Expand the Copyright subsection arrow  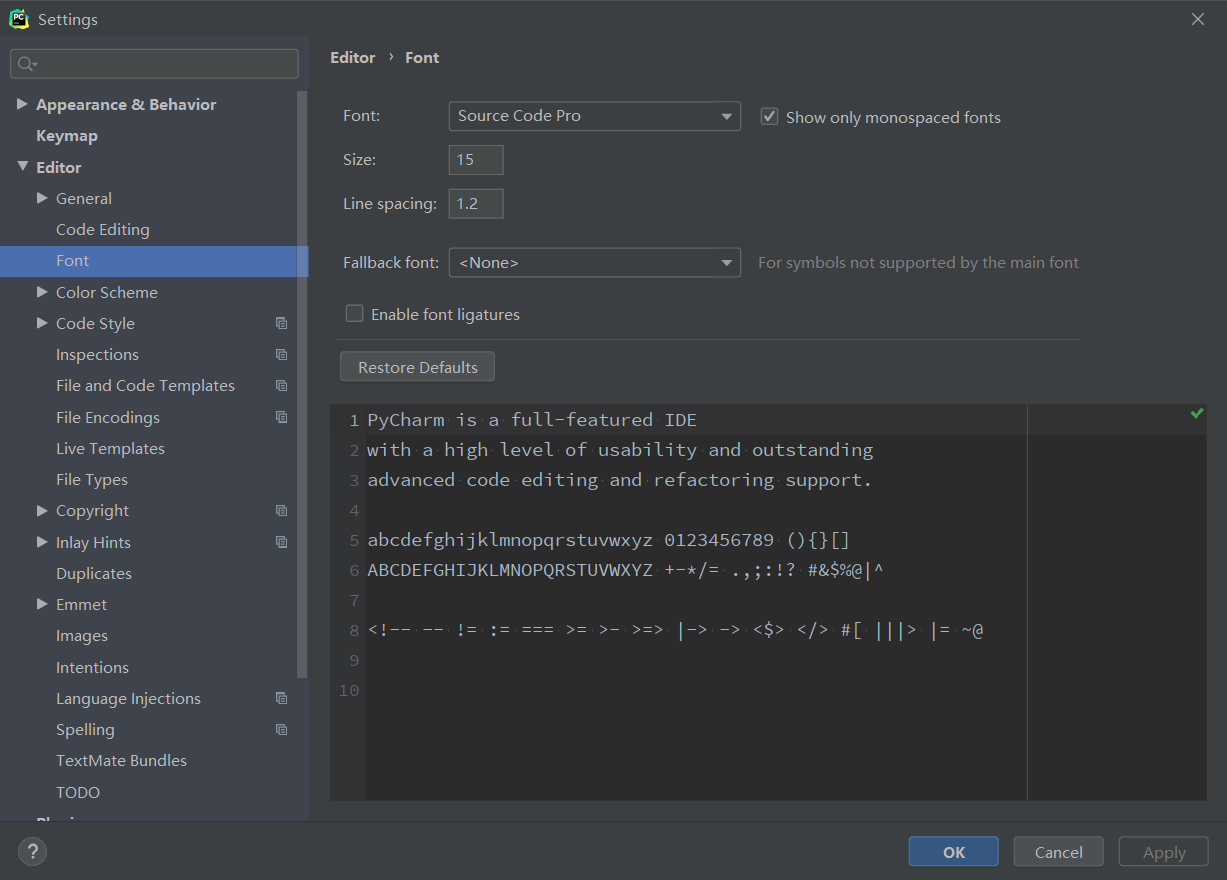pos(42,510)
